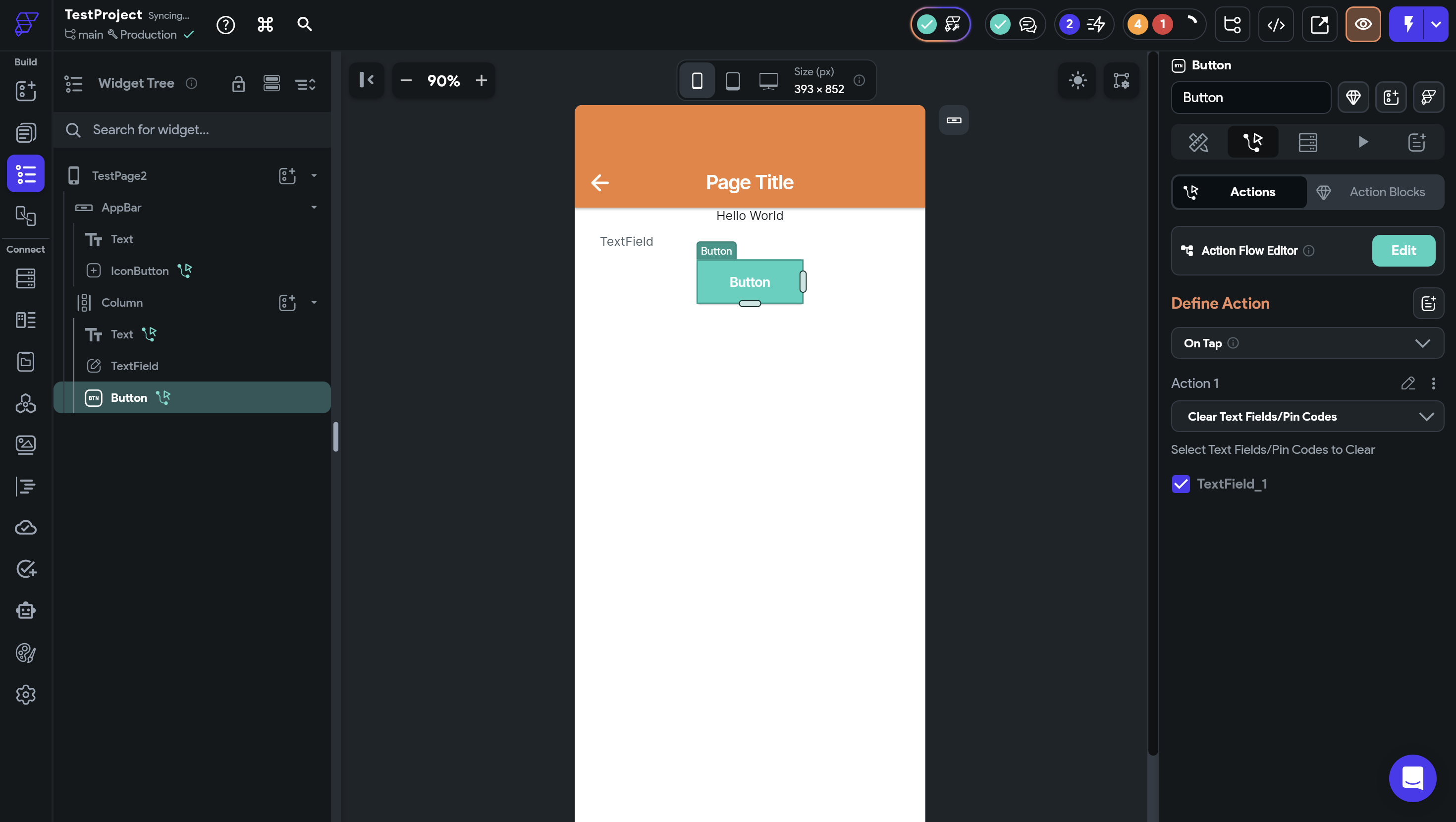
Task: Click the developer menu code icon
Action: point(1276,24)
